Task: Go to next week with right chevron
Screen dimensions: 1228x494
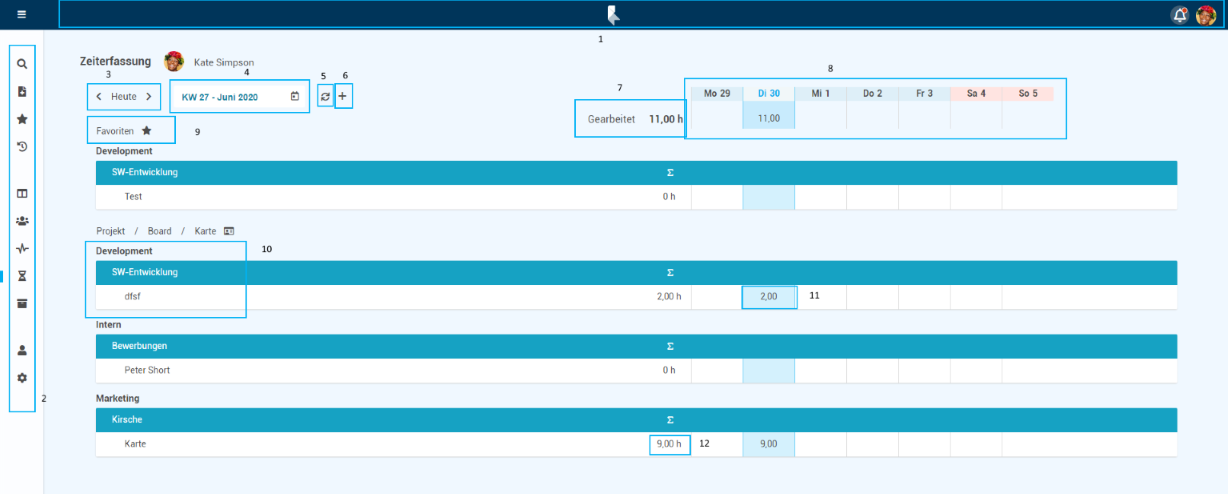Action: (149, 97)
